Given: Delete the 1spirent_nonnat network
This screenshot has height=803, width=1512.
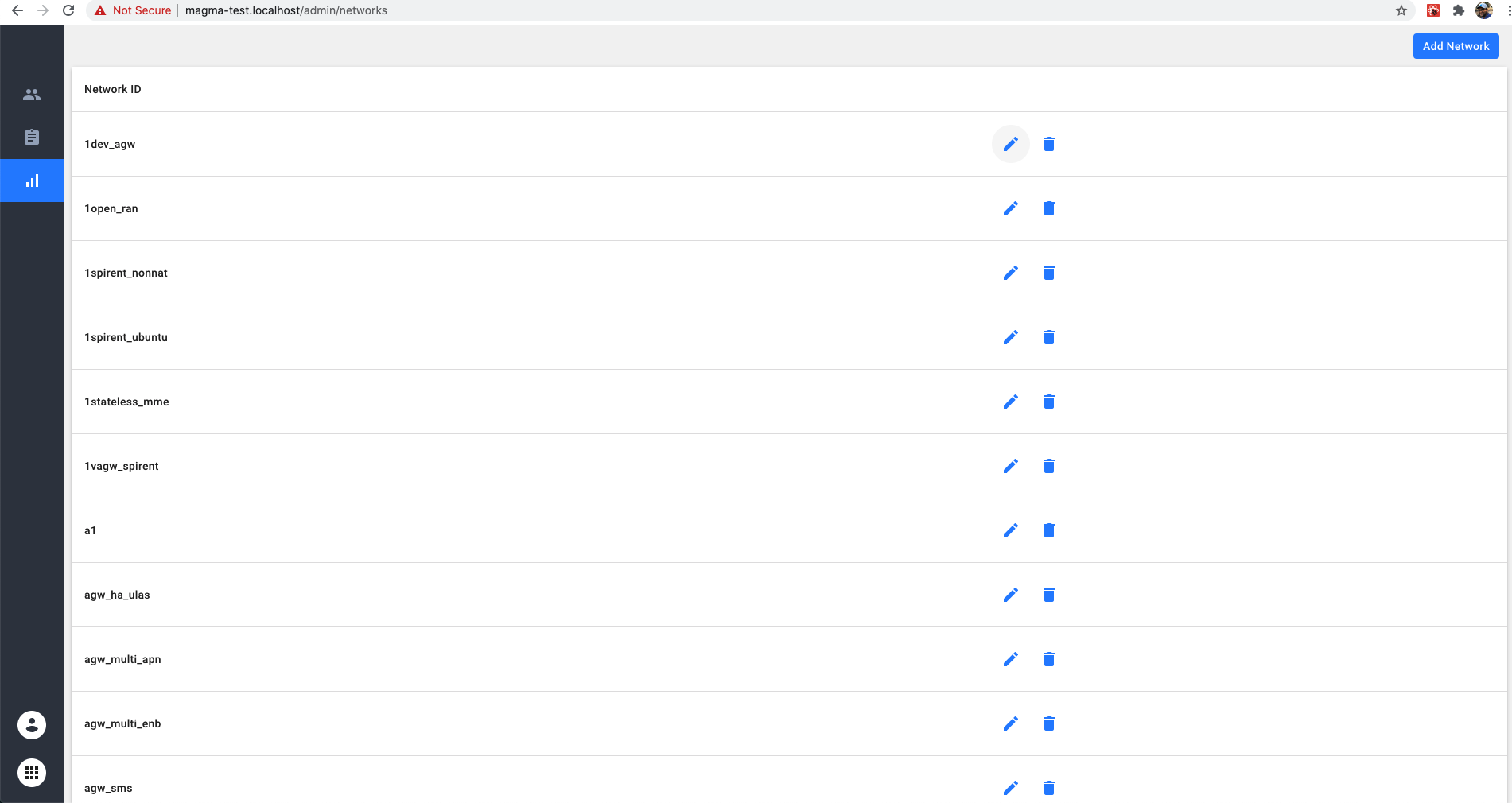Looking at the screenshot, I should (x=1049, y=273).
